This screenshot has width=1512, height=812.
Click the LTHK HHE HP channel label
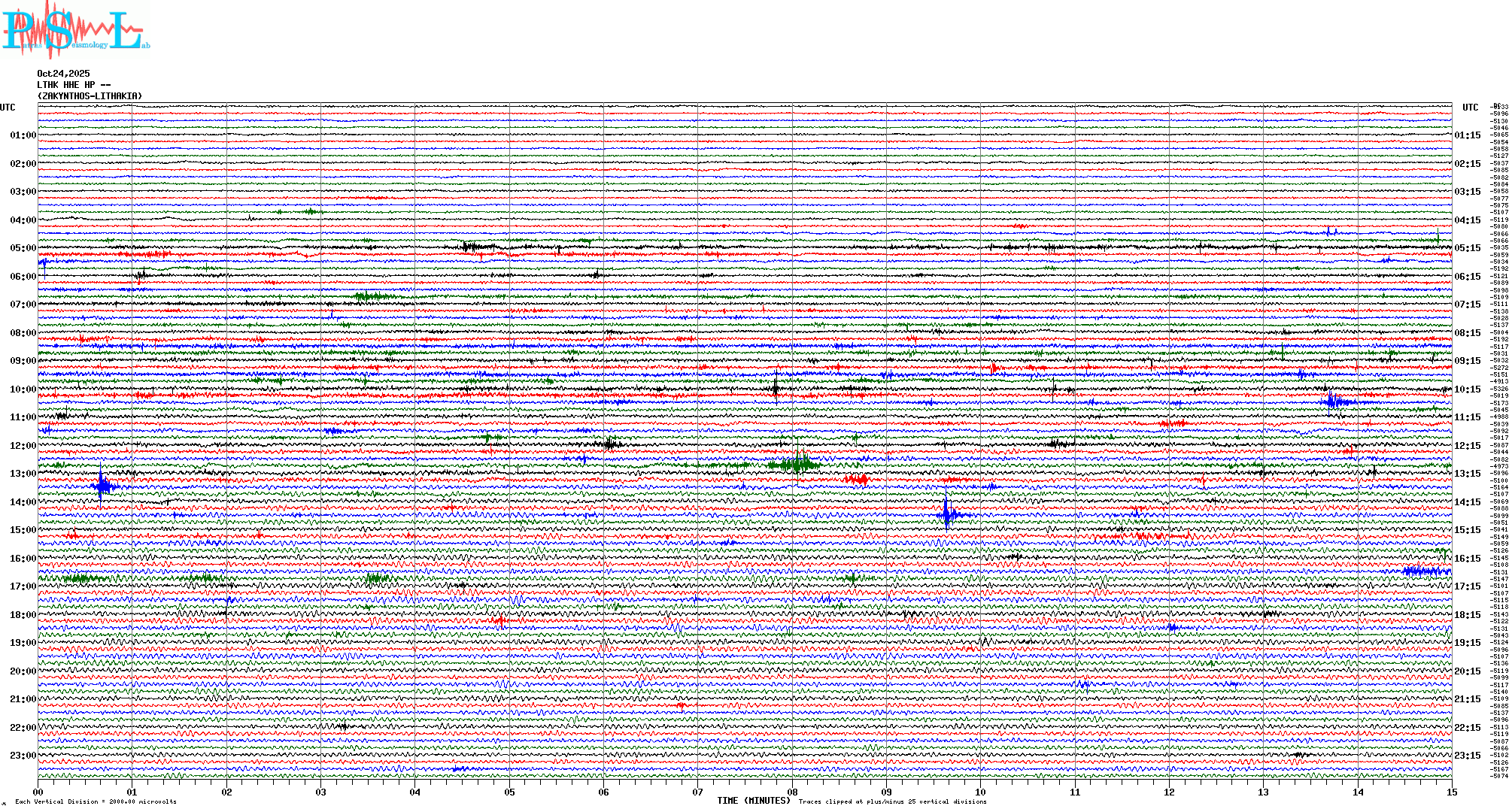74,85
